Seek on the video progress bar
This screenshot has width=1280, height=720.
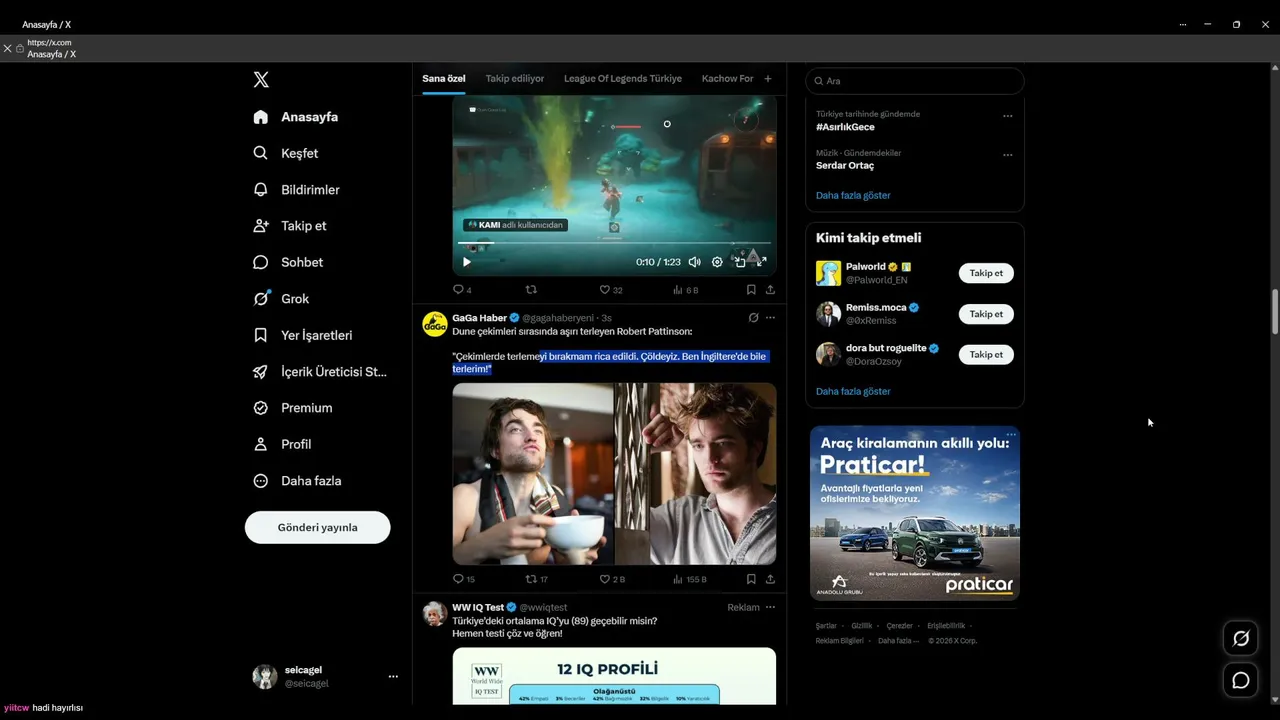point(614,243)
